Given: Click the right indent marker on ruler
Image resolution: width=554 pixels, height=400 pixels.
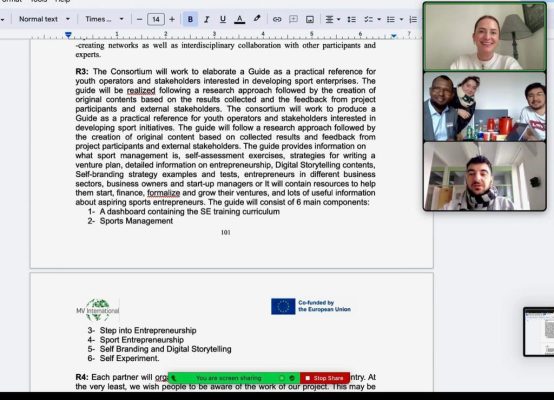Looking at the screenshot, I should tap(394, 35).
